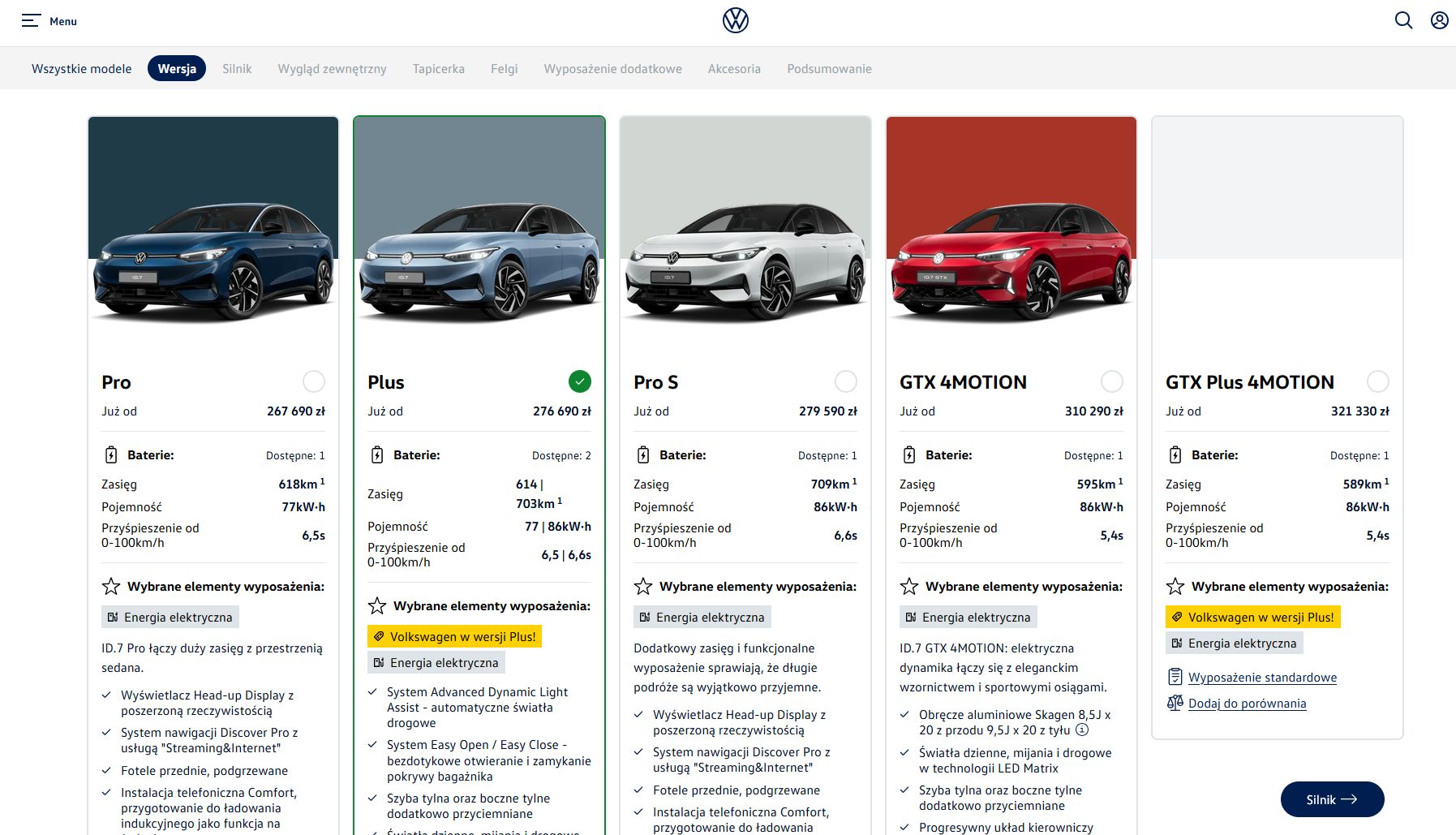Click battery icon in GTX 4MOTION card

coord(909,455)
